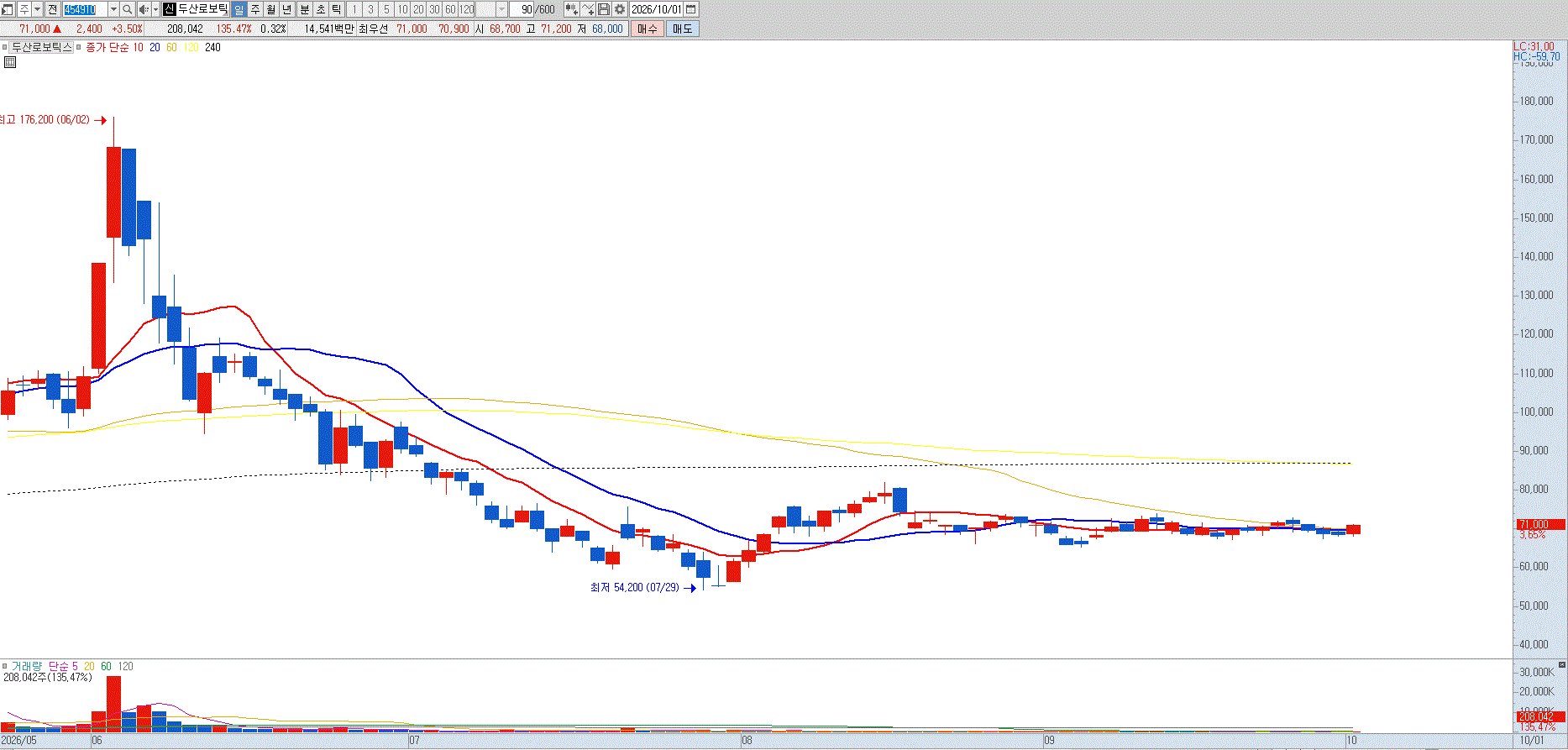Switch to 틱 tick chart
The width and height of the screenshot is (1568, 750).
click(x=336, y=9)
